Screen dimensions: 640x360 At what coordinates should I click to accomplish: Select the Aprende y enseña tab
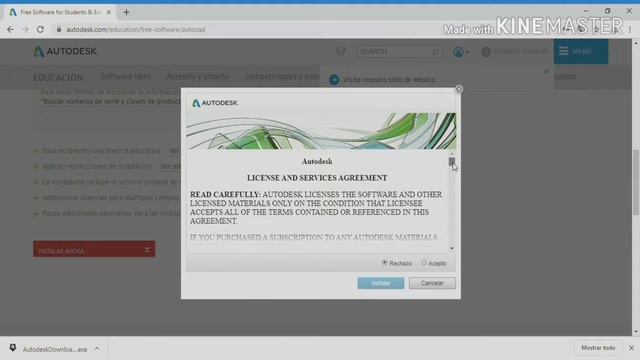(x=198, y=76)
